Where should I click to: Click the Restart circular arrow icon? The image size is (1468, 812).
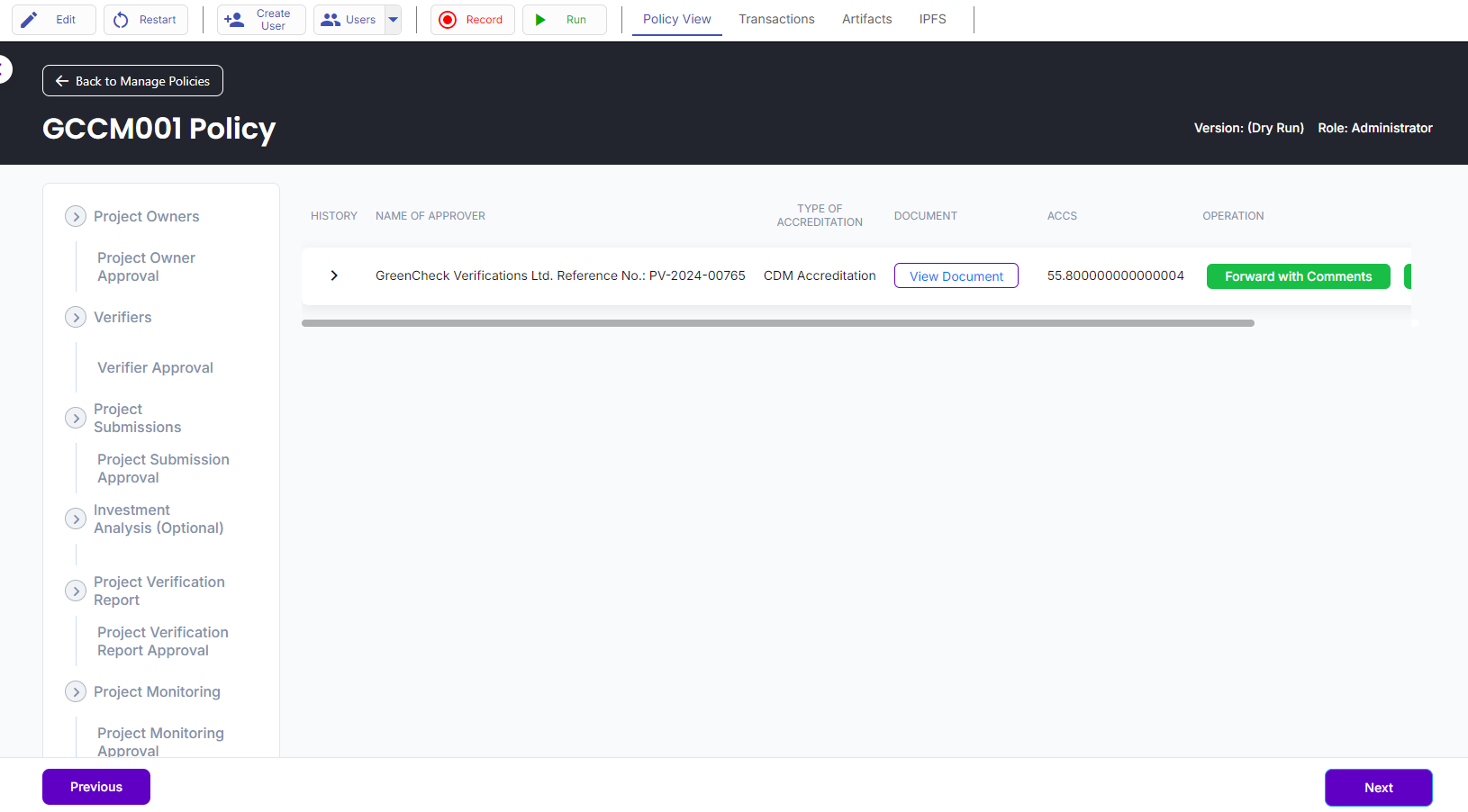[x=121, y=20]
